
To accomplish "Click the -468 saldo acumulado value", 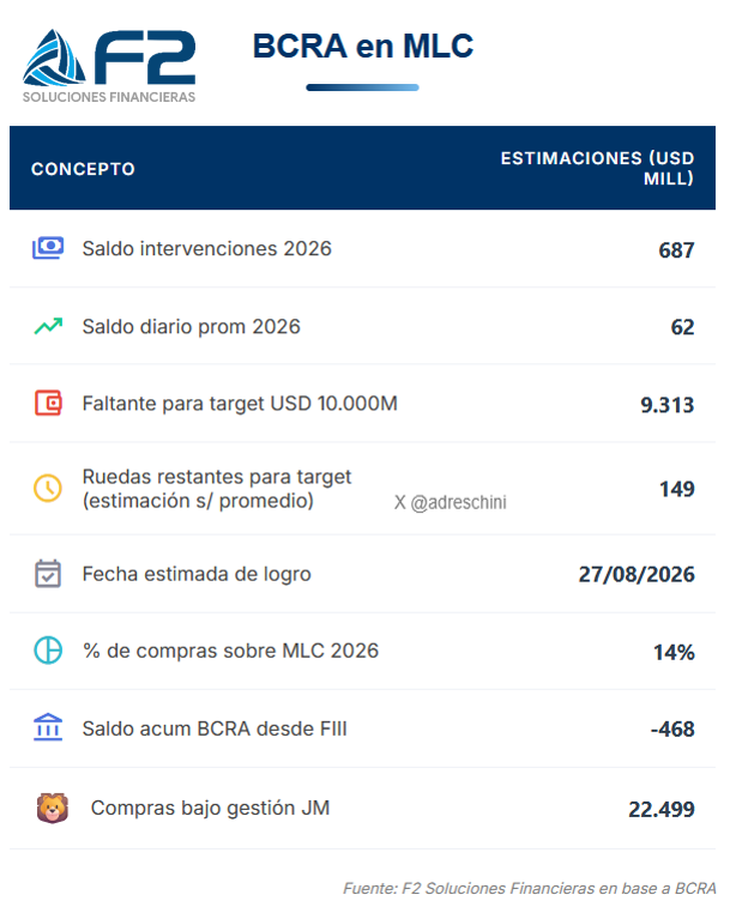I will 672,730.
